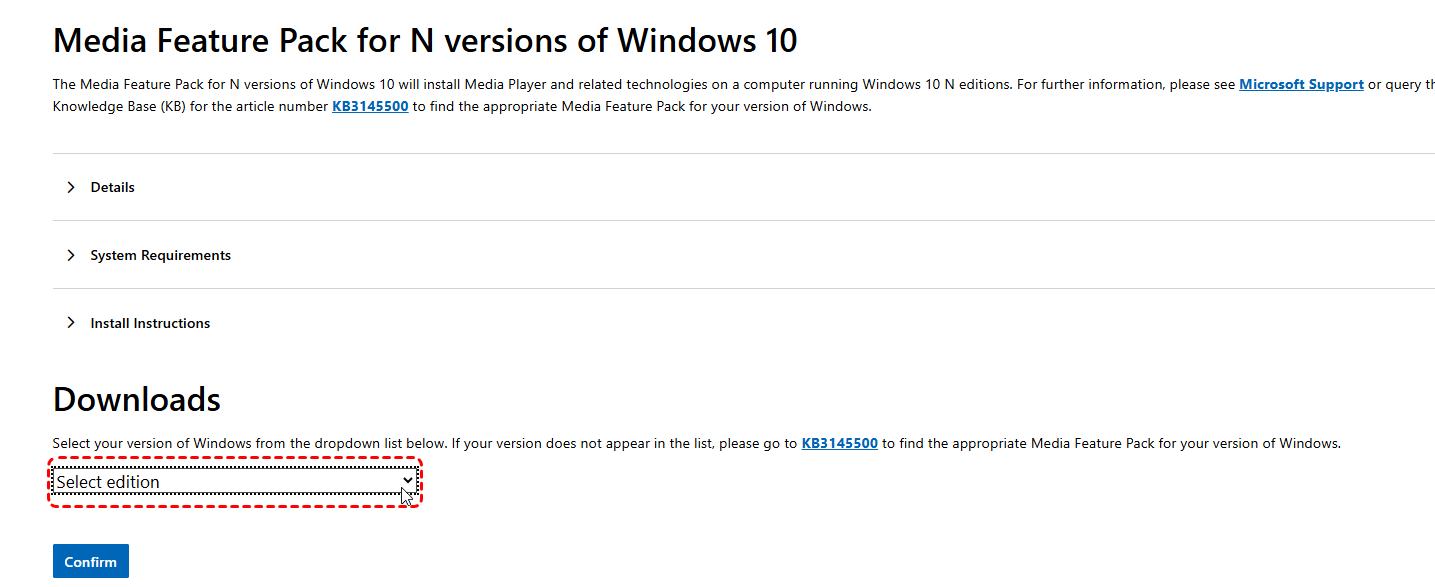Click the Media Feature Pack page title
The width and height of the screenshot is (1435, 587).
(425, 41)
